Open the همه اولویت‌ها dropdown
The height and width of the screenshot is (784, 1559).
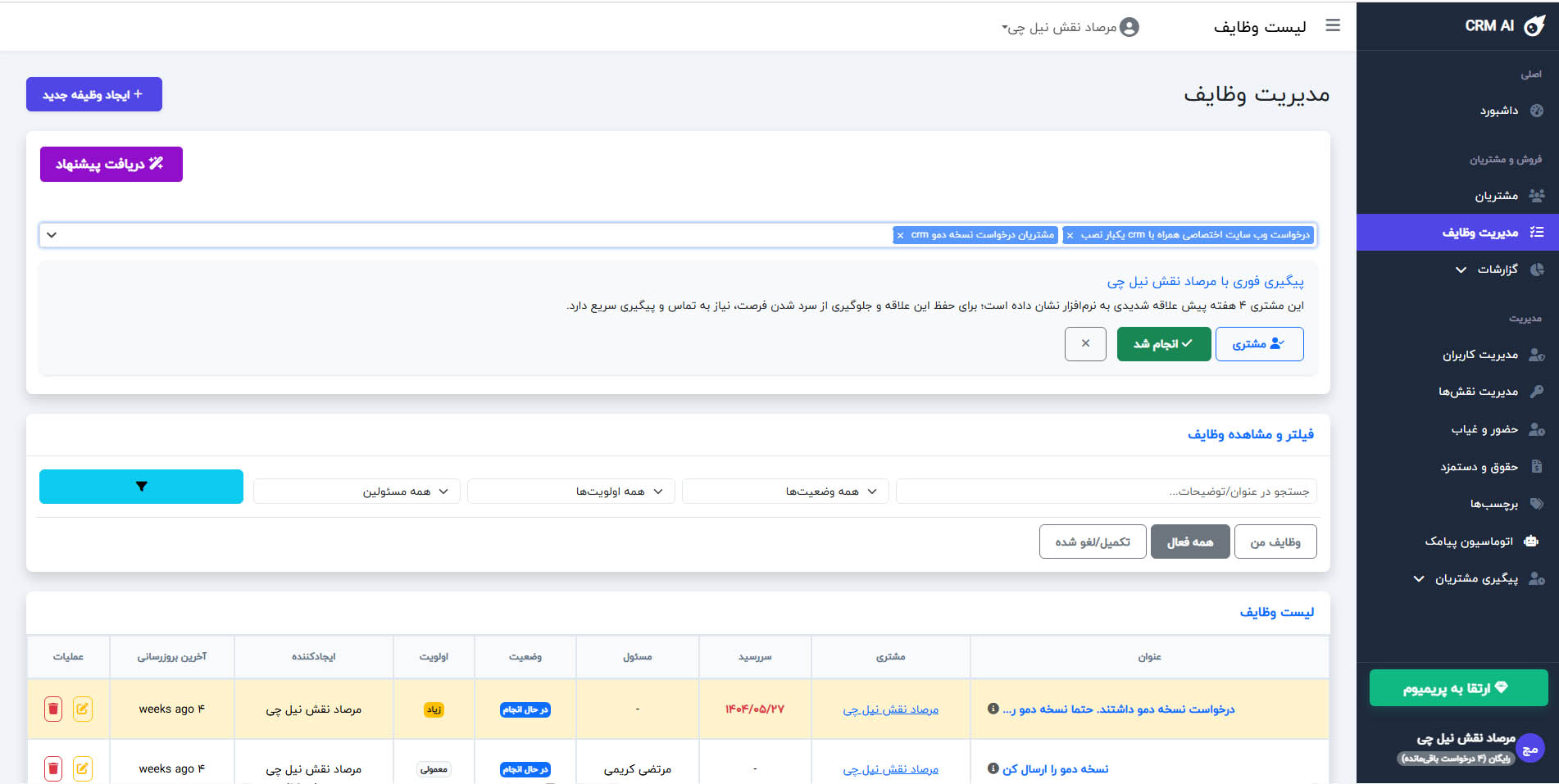[x=570, y=491]
